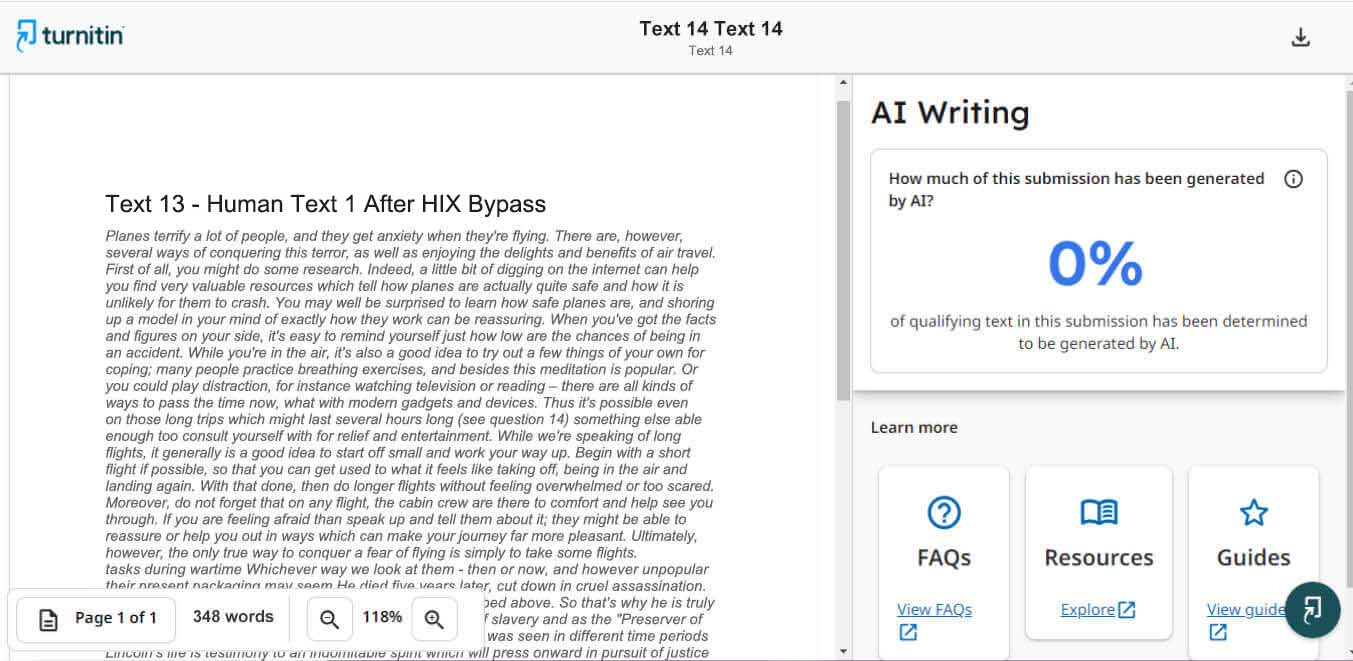Screen dimensions: 1353x661
Task: Click the Guides star icon
Action: (x=1253, y=513)
